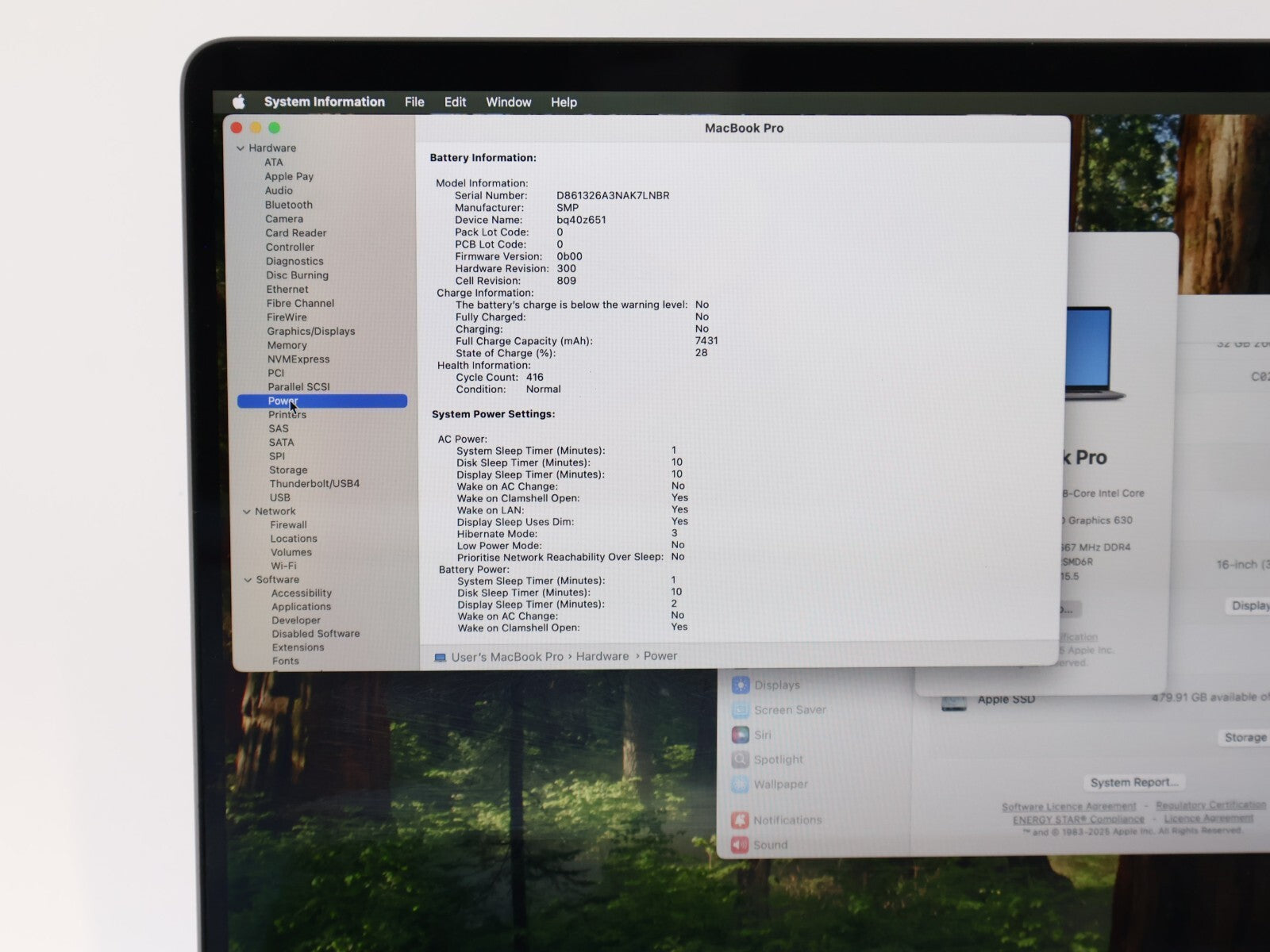
Task: Select FireWire in the sidebar
Action: 287,317
